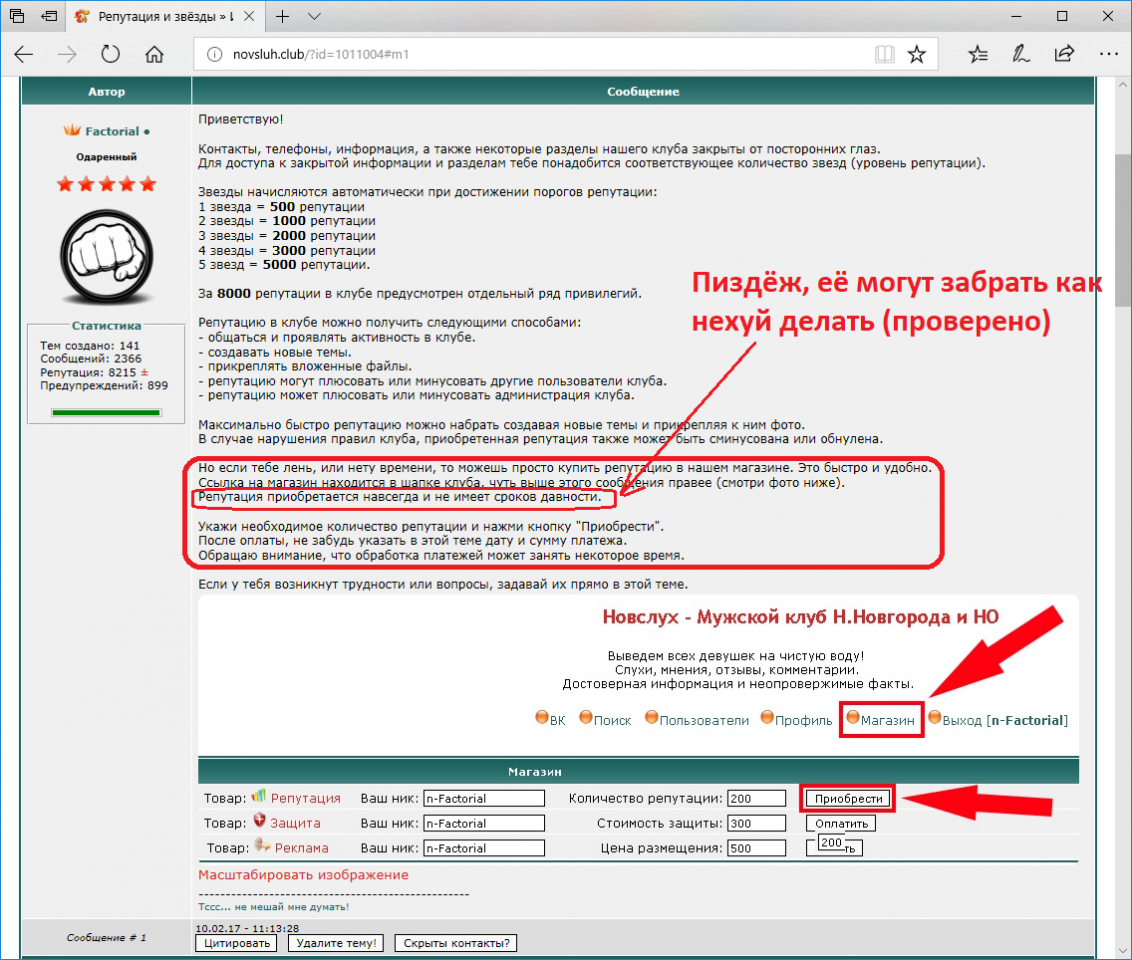Set these tabs aside icon
The width and height of the screenshot is (1132, 960).
point(47,16)
